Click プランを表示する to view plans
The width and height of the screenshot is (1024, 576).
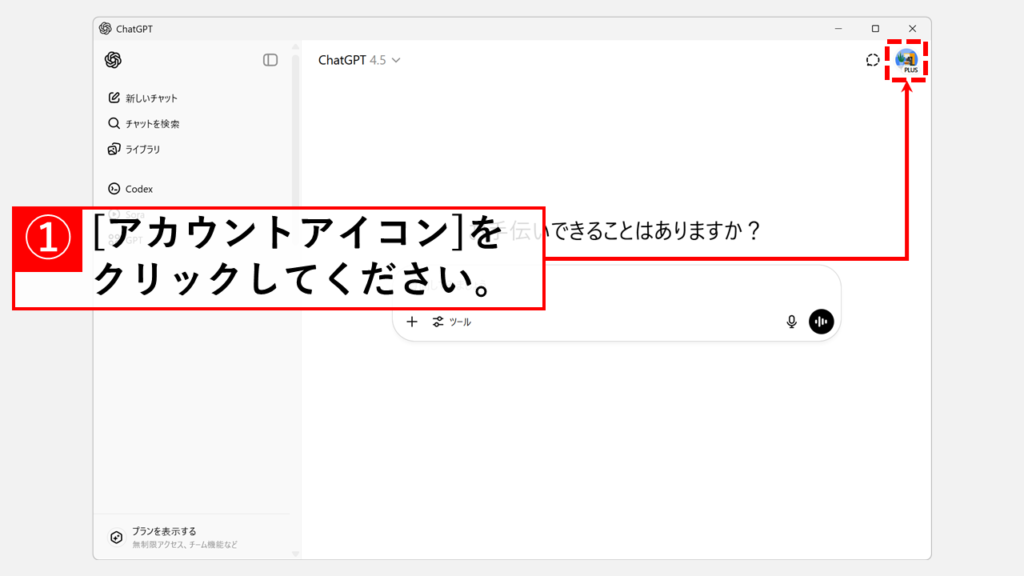pos(164,532)
